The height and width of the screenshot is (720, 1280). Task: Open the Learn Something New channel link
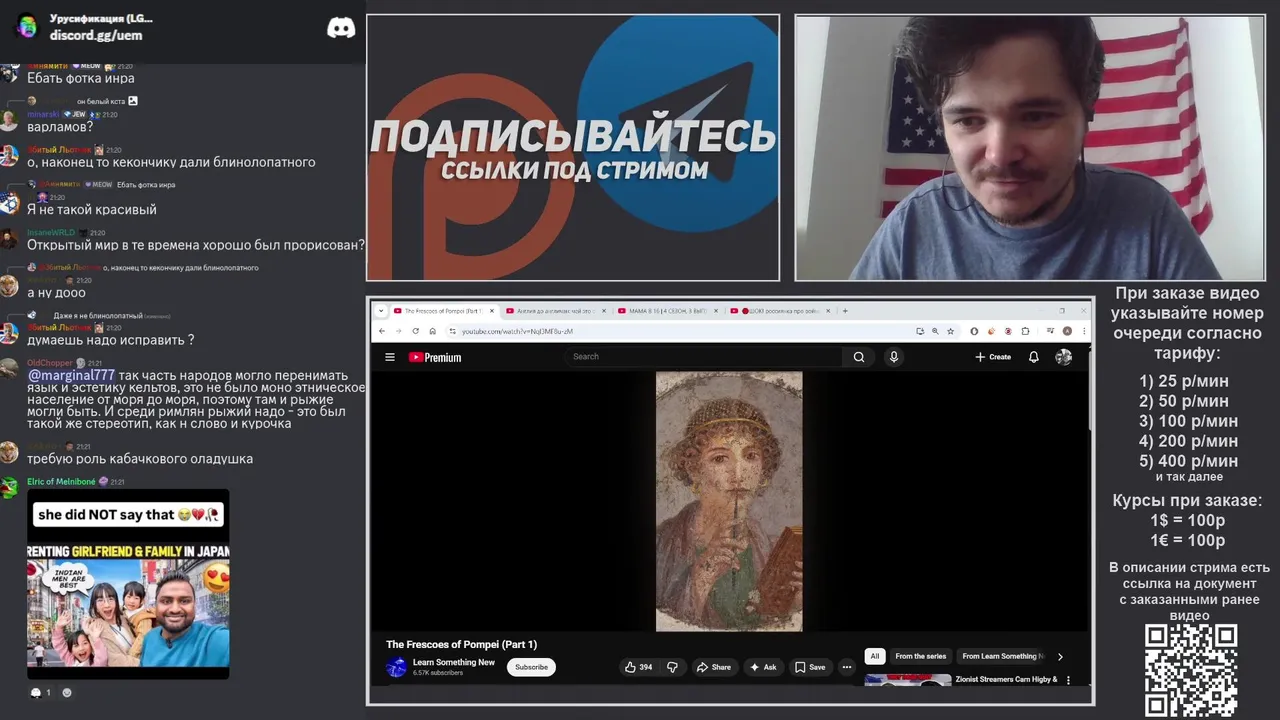(453, 662)
